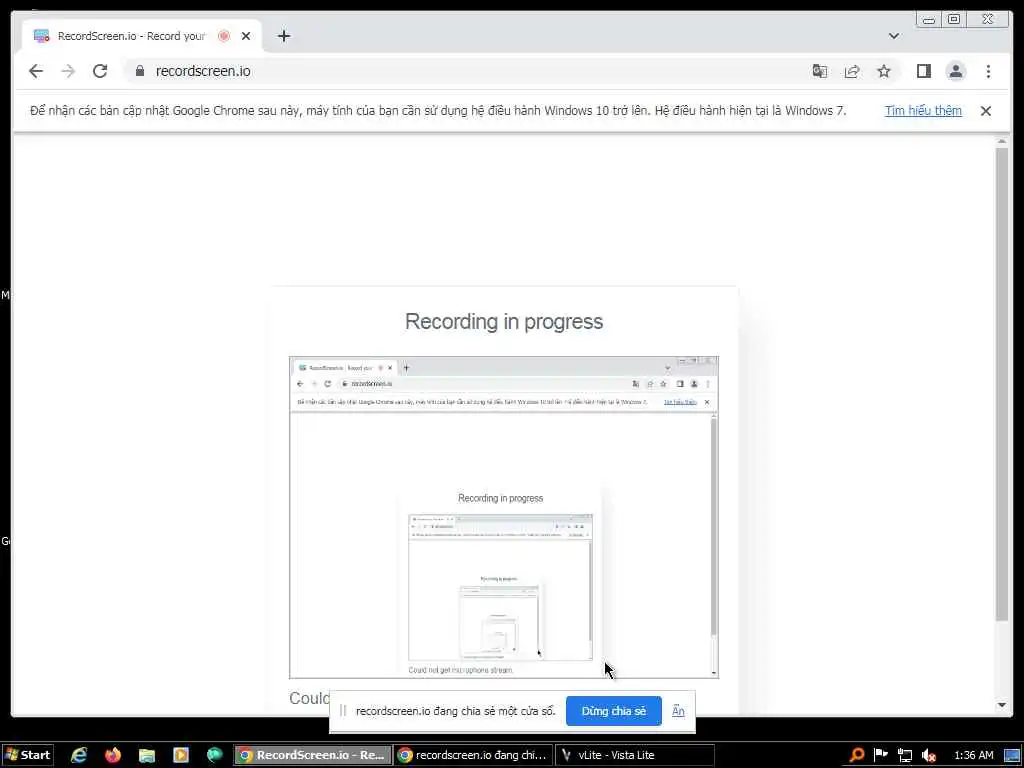
Task: Open a new tab with plus button
Action: (x=283, y=36)
